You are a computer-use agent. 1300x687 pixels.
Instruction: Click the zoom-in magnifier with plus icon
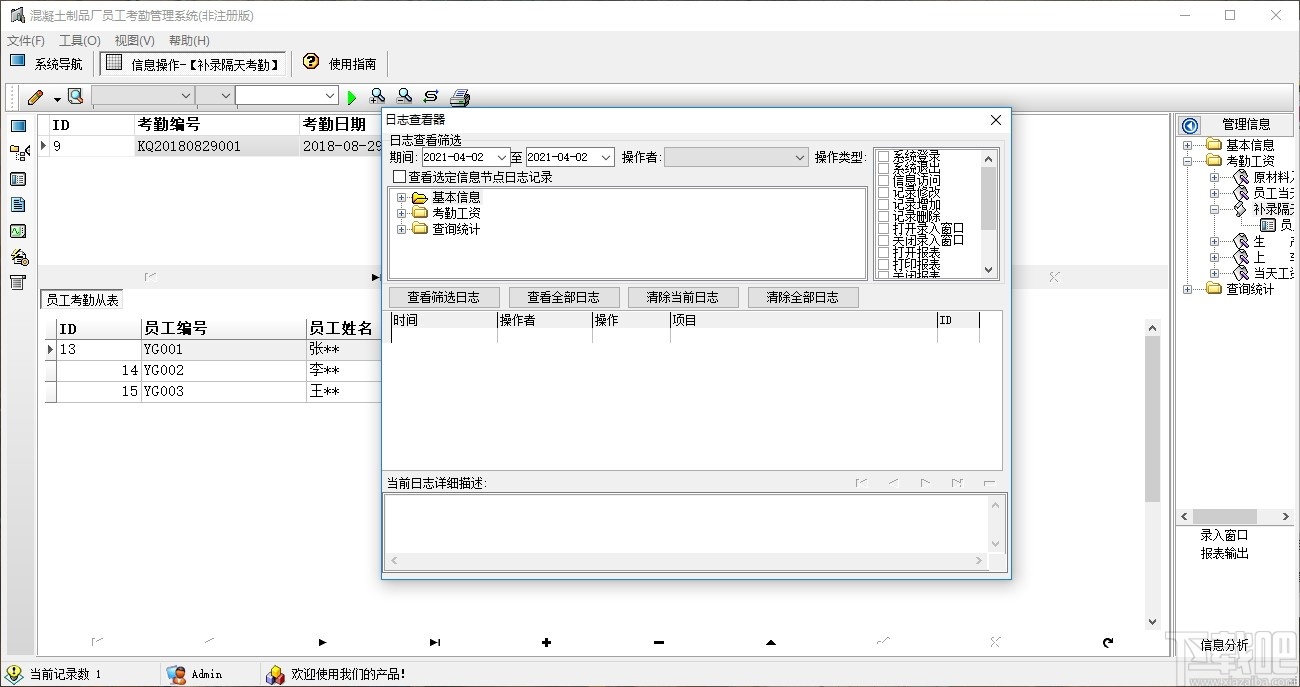[377, 96]
